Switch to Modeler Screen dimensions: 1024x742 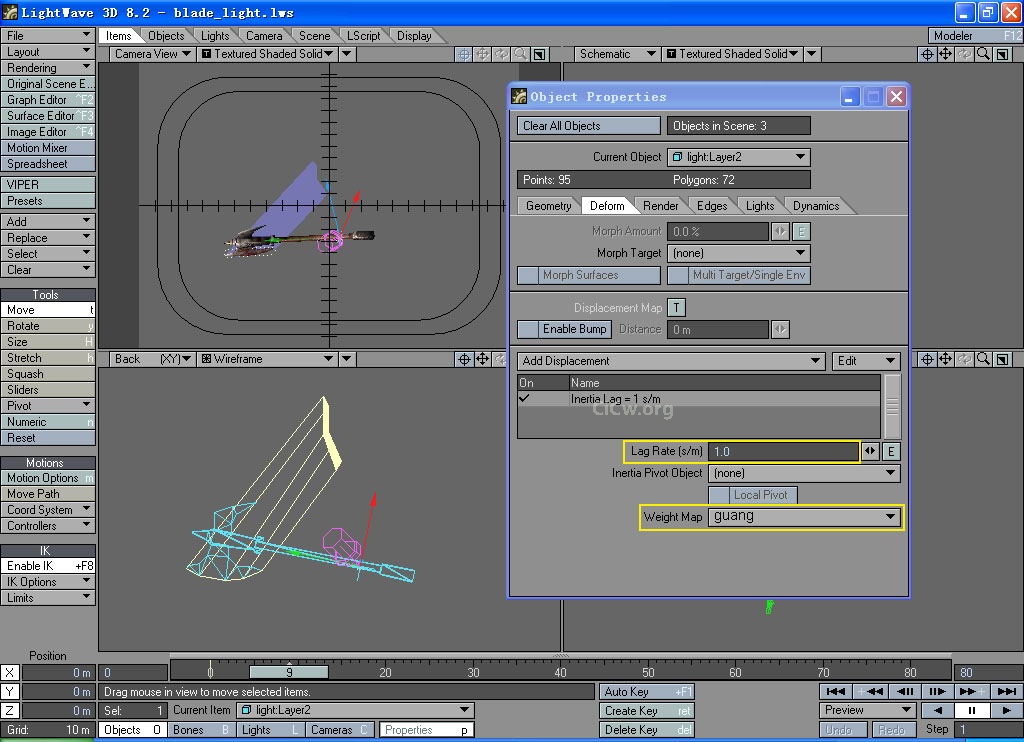(975, 36)
